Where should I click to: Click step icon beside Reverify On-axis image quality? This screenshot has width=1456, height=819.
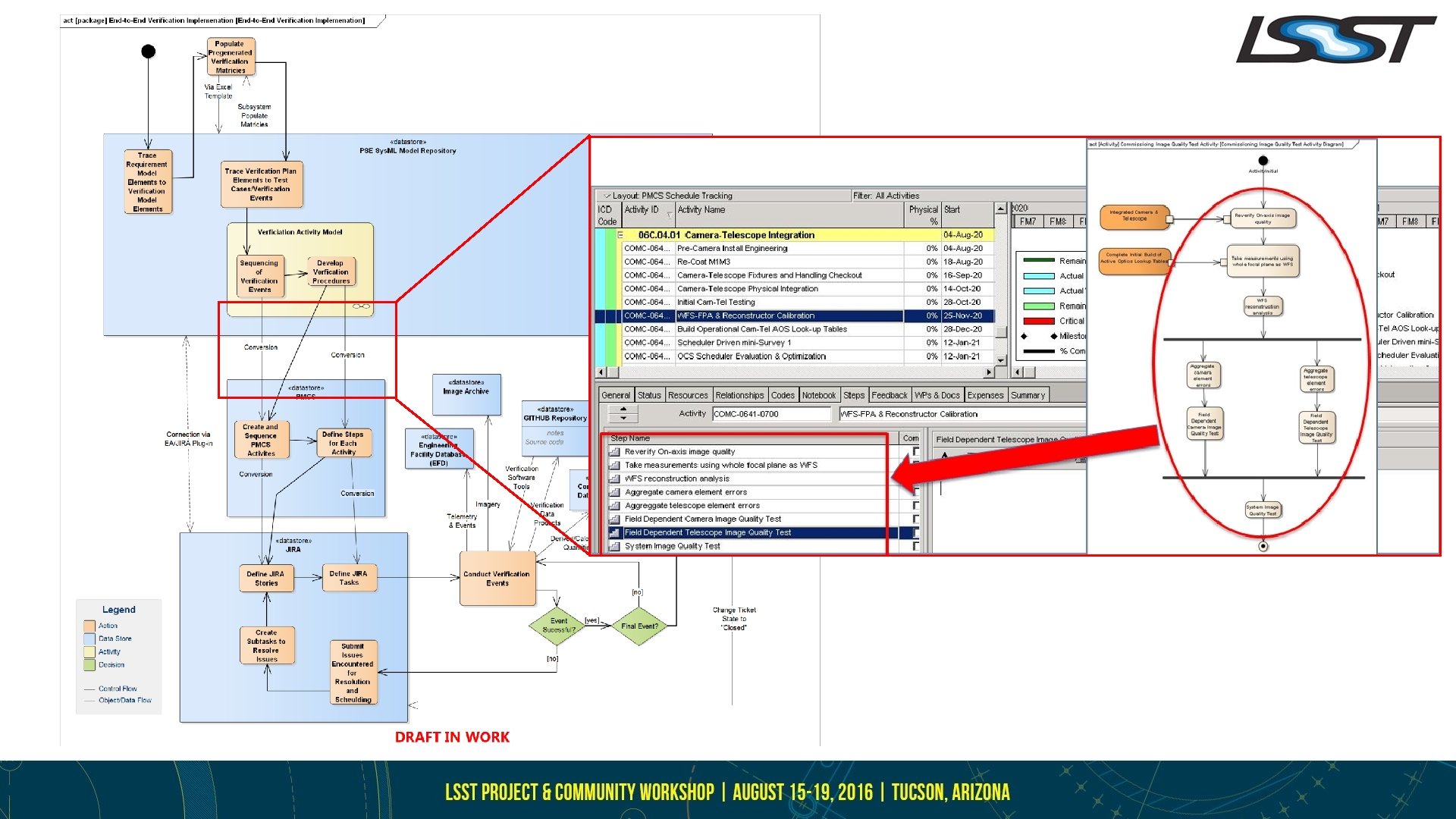coord(615,452)
